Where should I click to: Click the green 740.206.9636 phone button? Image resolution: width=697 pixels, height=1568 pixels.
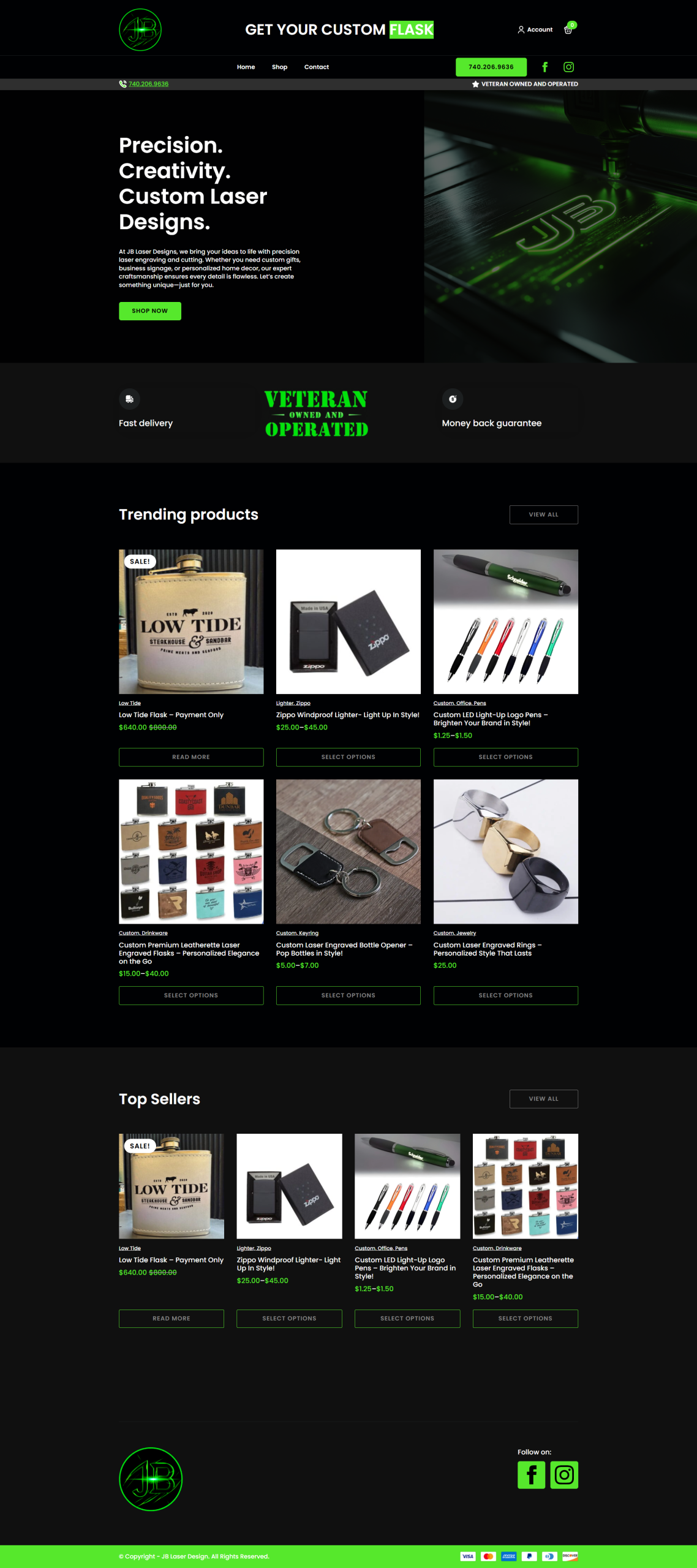click(491, 67)
